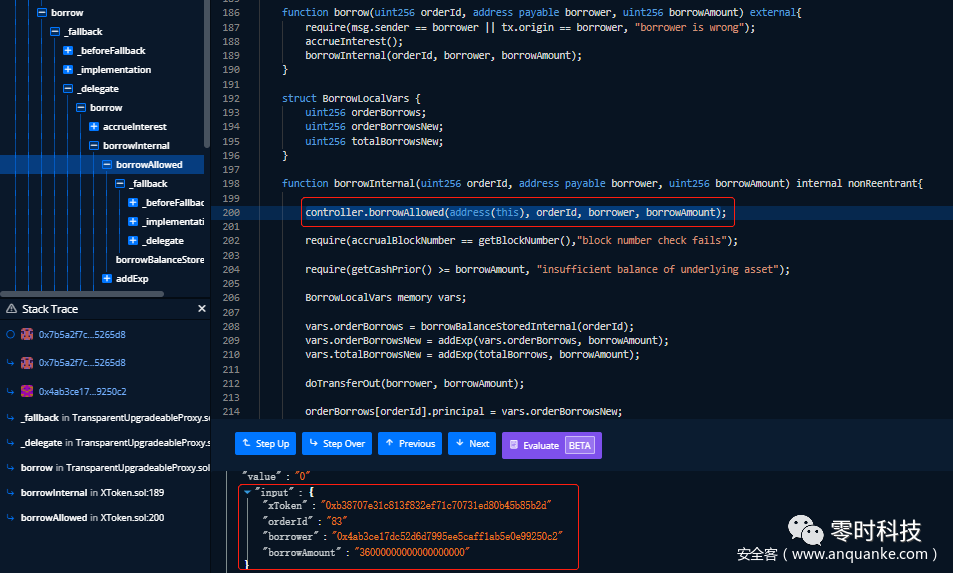Open the Evaluate BETA feature

point(551,445)
